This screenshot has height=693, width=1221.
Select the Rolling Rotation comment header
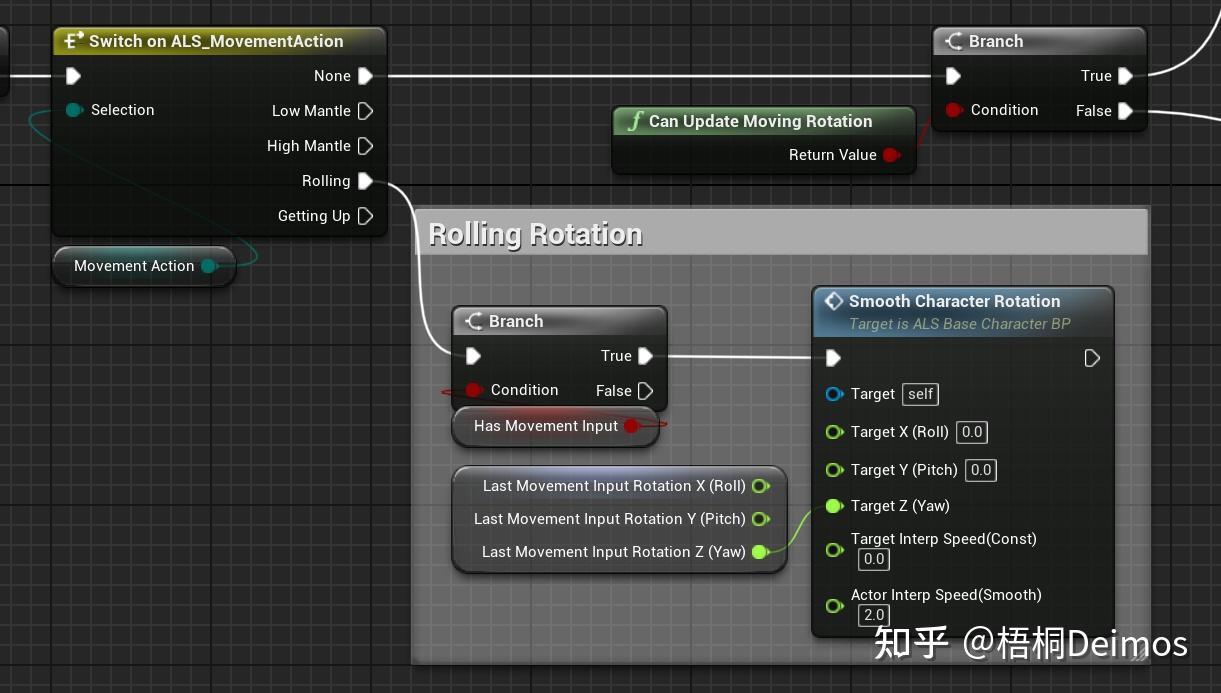pos(536,233)
